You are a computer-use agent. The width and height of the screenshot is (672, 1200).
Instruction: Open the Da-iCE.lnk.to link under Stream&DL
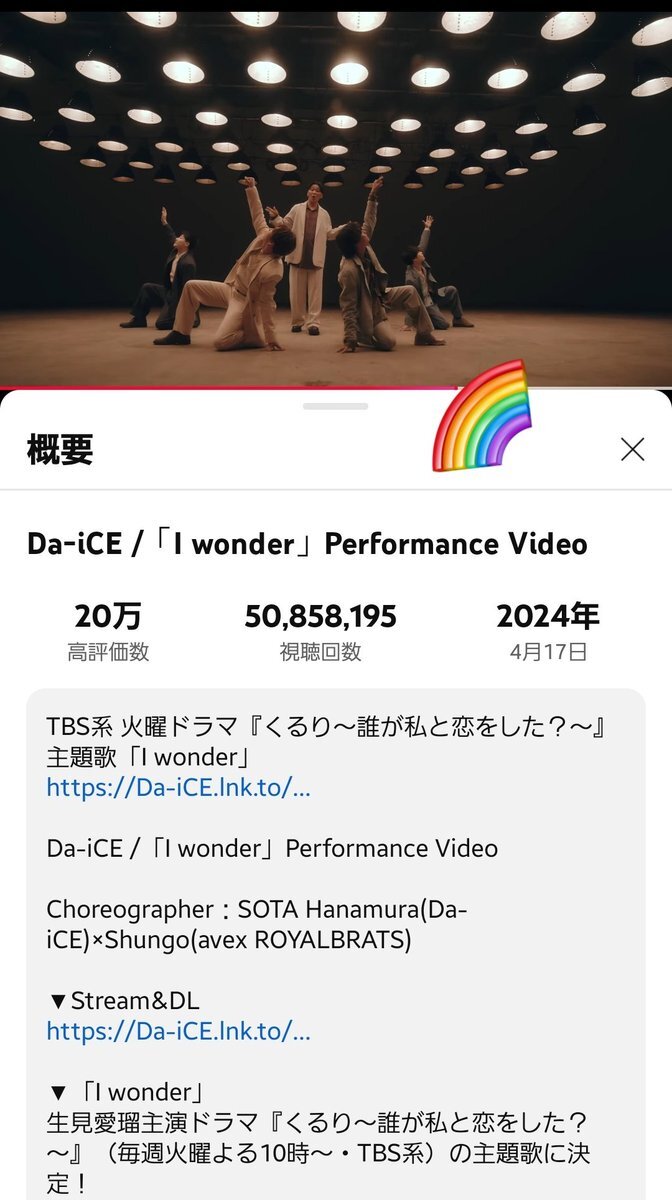point(179,1031)
